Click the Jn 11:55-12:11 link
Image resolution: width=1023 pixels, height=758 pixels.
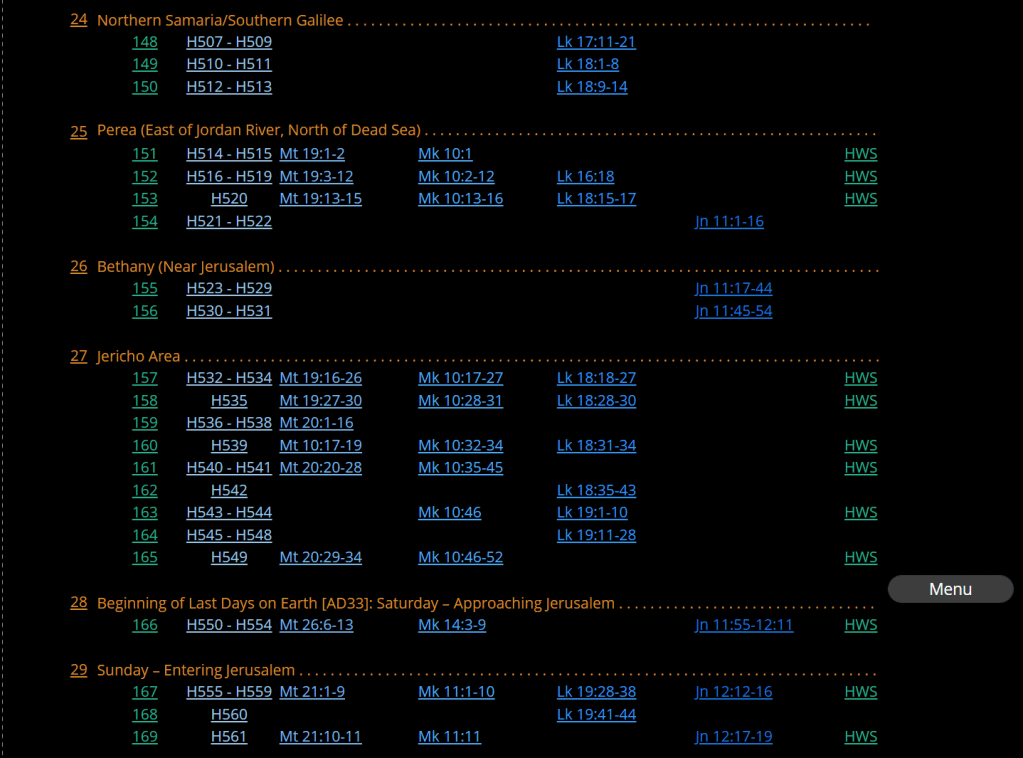point(744,625)
